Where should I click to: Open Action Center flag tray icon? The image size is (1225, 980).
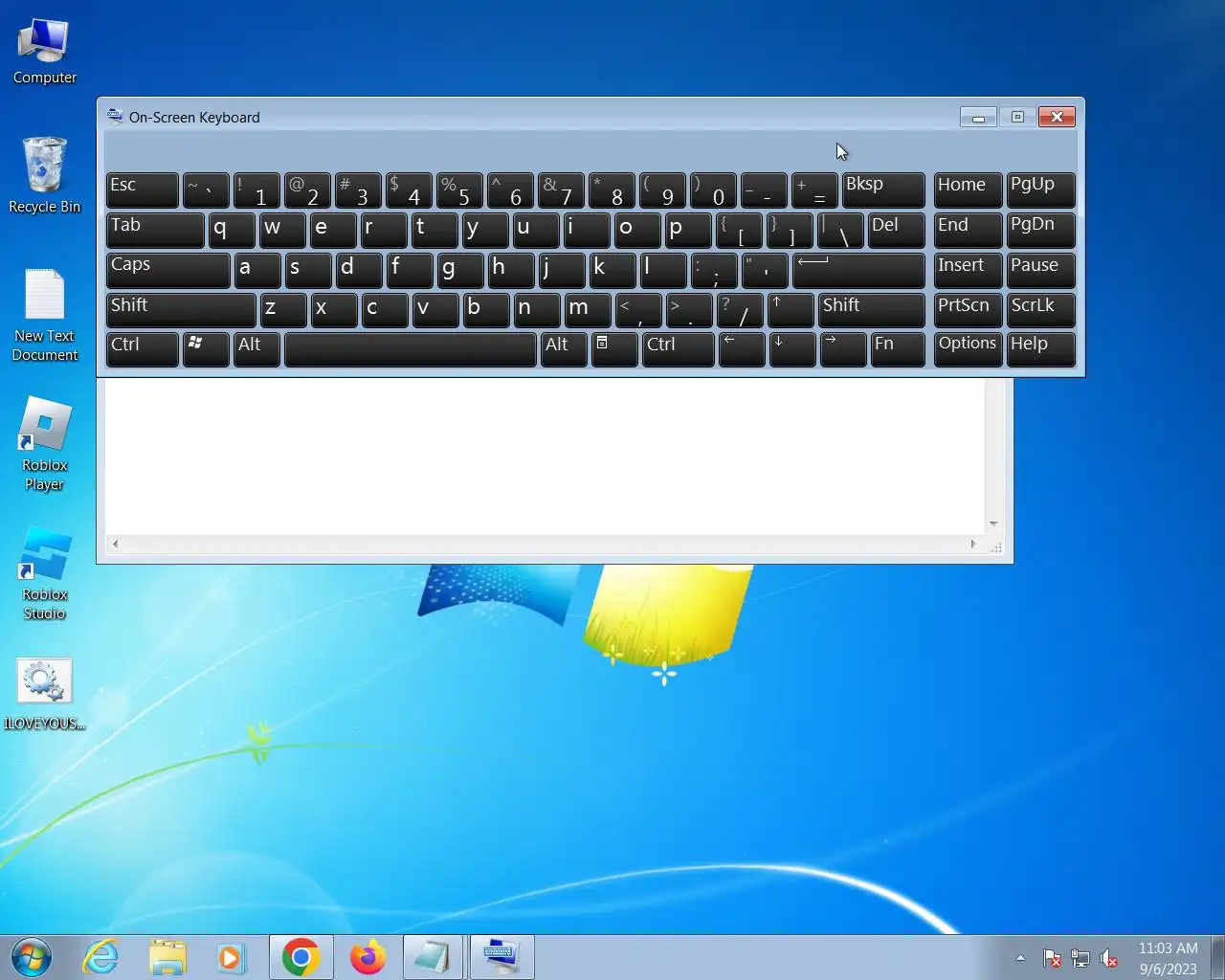(x=1052, y=958)
